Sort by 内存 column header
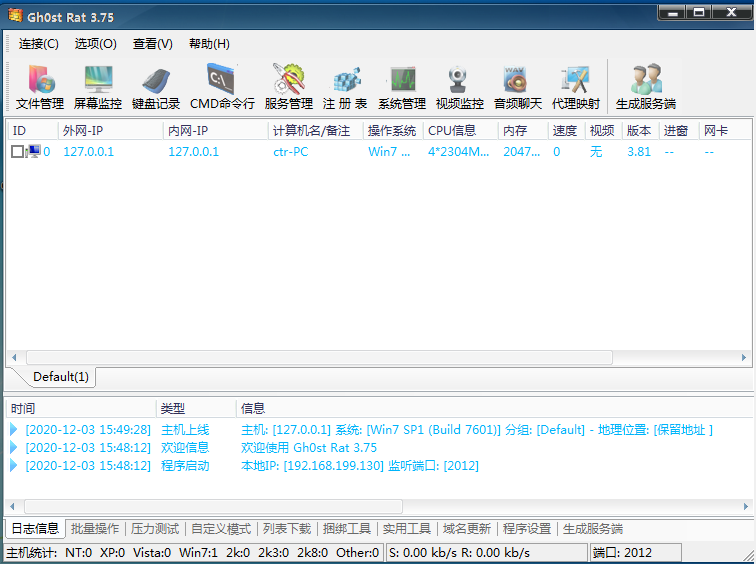 click(523, 131)
